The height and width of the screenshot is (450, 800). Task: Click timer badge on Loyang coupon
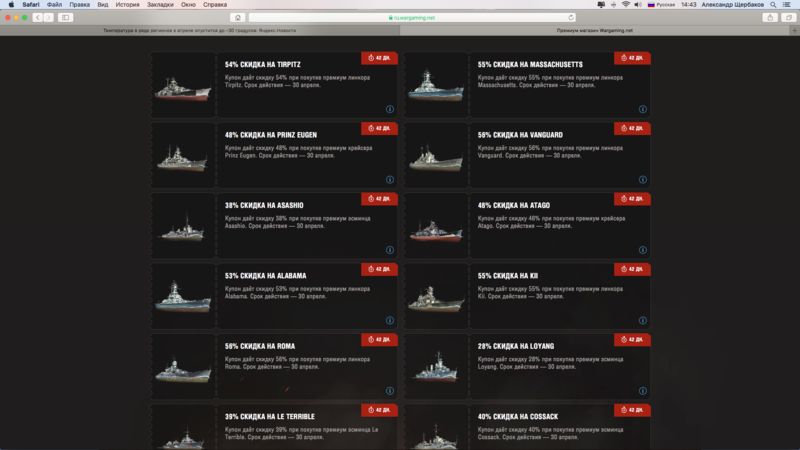tap(632, 340)
